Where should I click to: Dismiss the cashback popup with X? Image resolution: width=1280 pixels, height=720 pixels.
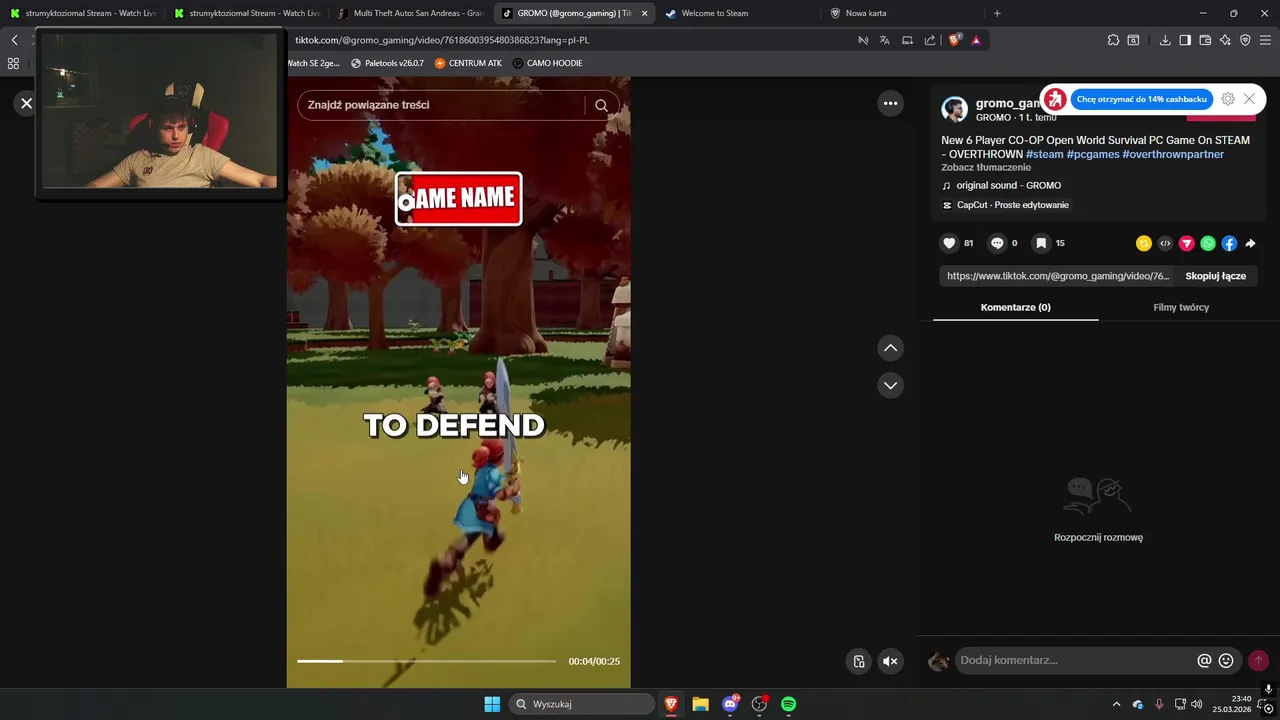(1249, 99)
